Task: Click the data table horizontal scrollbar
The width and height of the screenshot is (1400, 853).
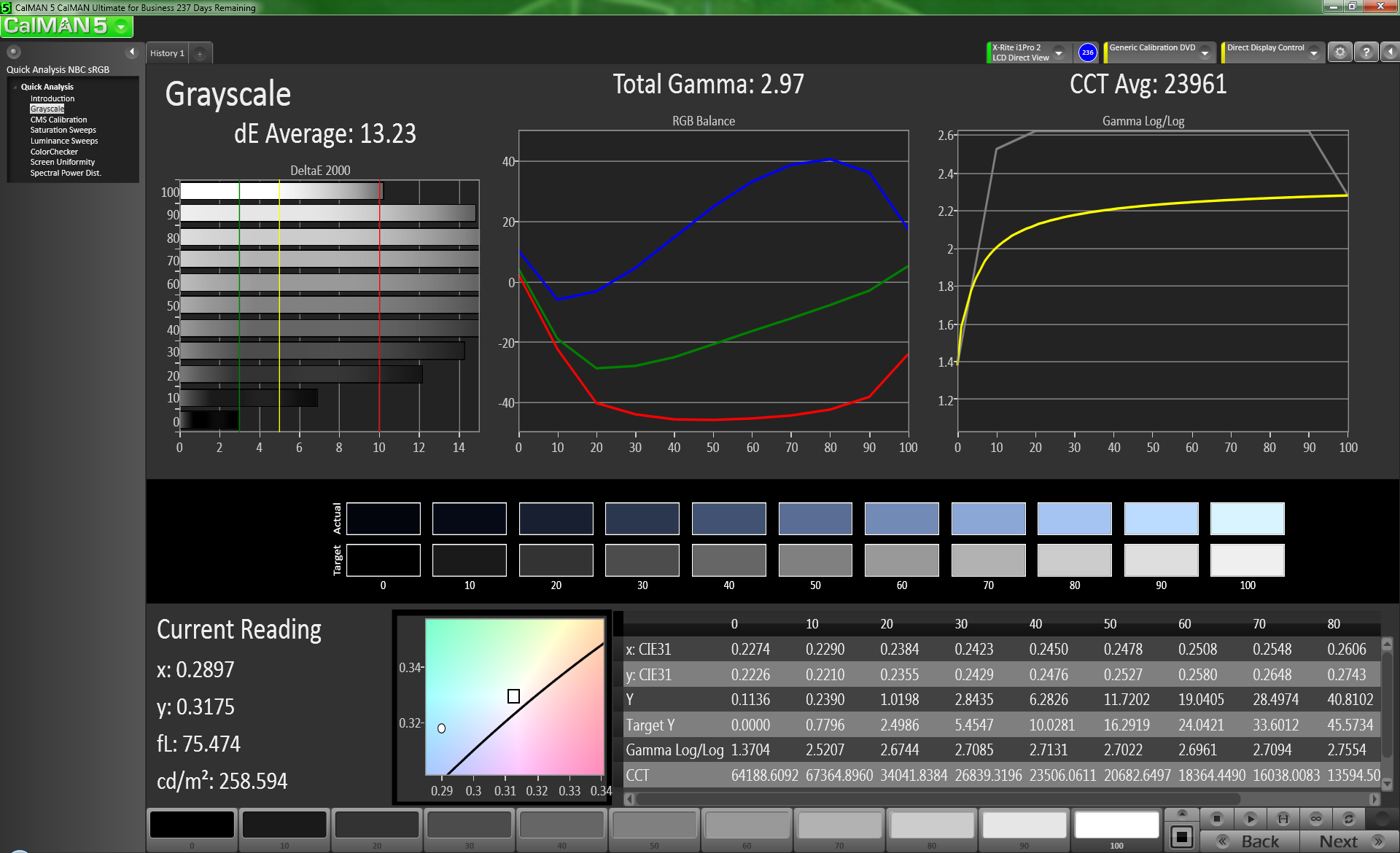Action: point(937,799)
